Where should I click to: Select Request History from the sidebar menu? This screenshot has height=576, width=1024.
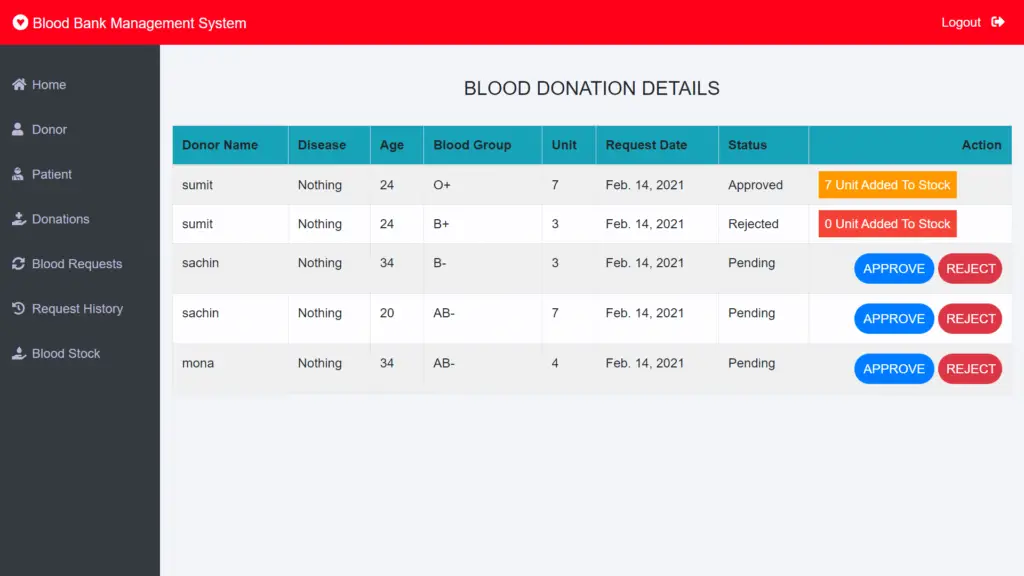coord(81,309)
